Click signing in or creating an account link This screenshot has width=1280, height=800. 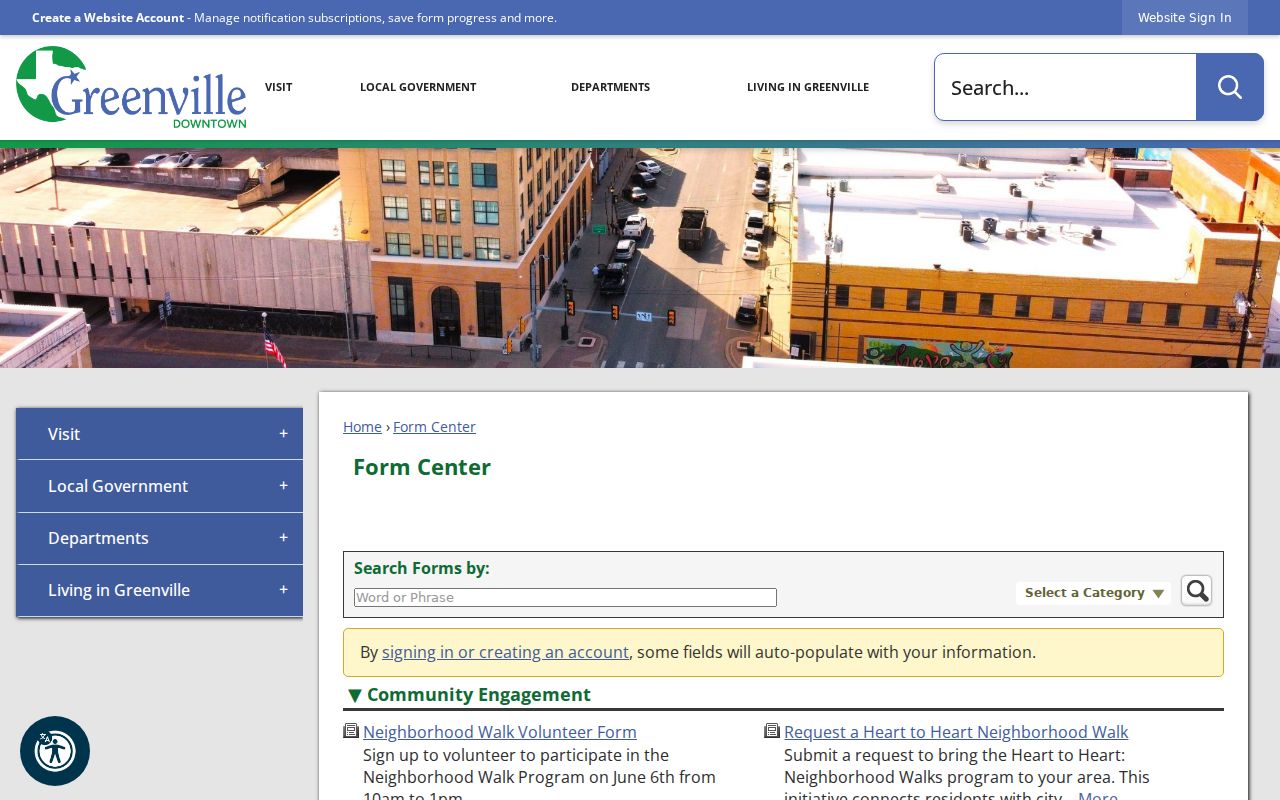pos(505,652)
